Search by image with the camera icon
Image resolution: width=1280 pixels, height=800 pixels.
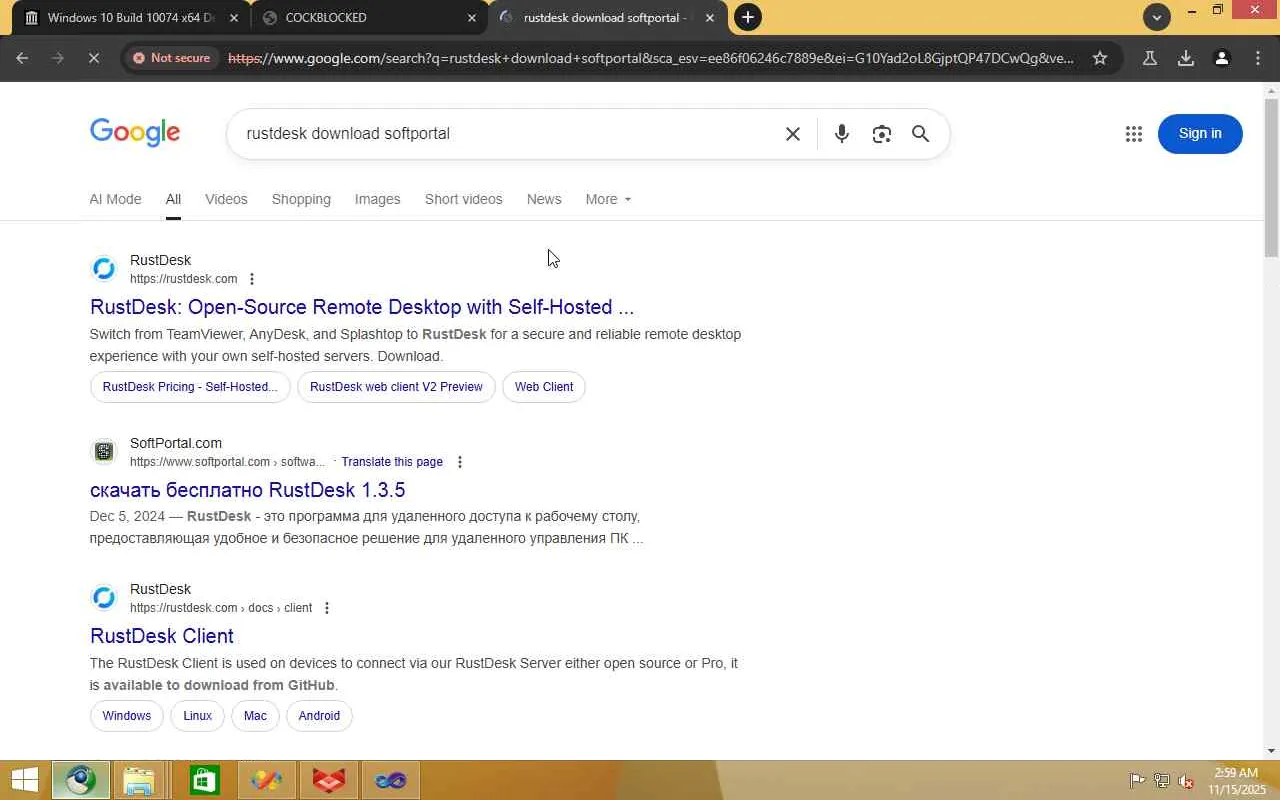pos(881,134)
